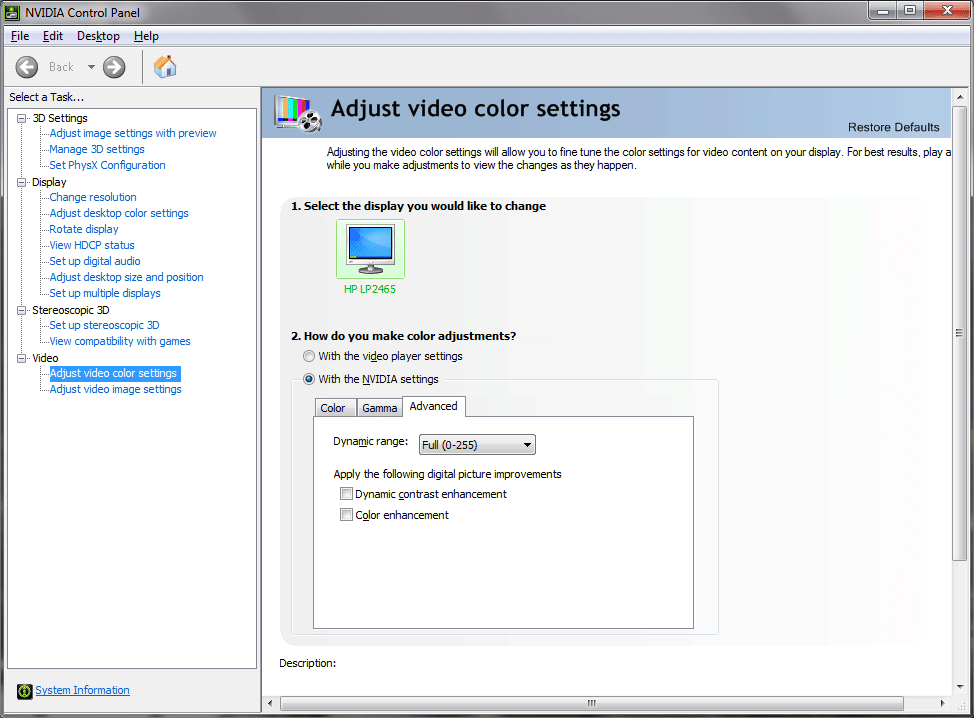Screen dimensions: 974x718
Task: Select the HP LP2465 monitor icon
Action: 370,249
